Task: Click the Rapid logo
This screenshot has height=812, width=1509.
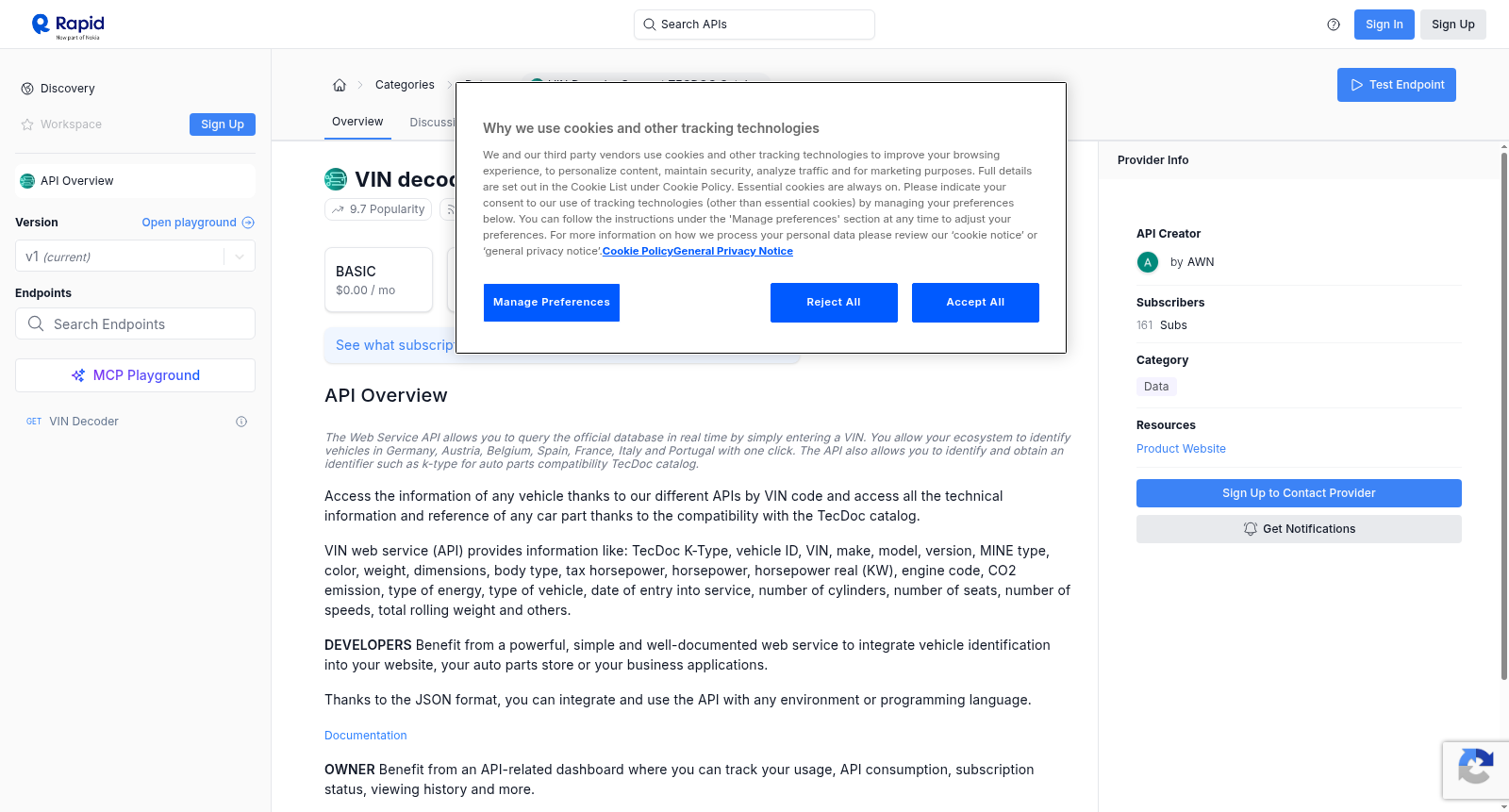Action: click(x=68, y=25)
